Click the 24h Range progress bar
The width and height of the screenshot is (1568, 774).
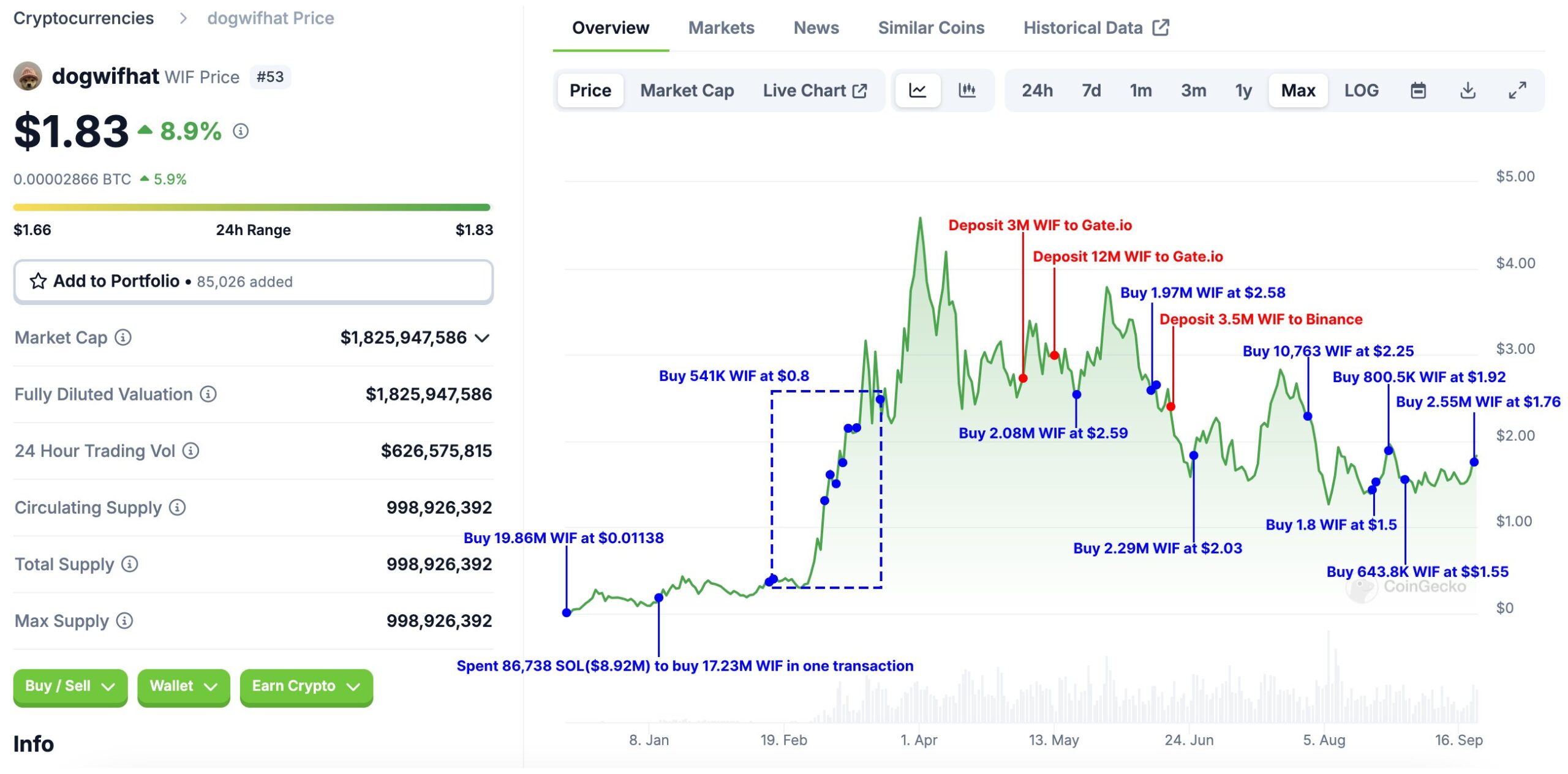[x=252, y=207]
